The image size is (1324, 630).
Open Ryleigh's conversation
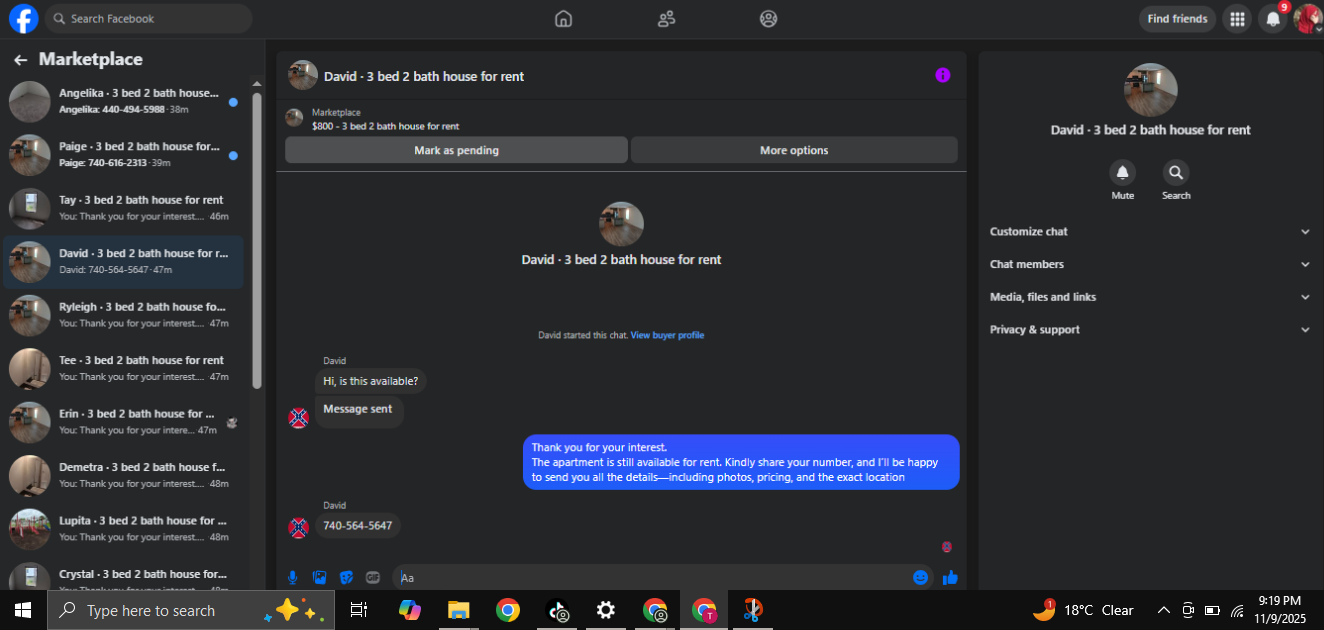tap(124, 315)
